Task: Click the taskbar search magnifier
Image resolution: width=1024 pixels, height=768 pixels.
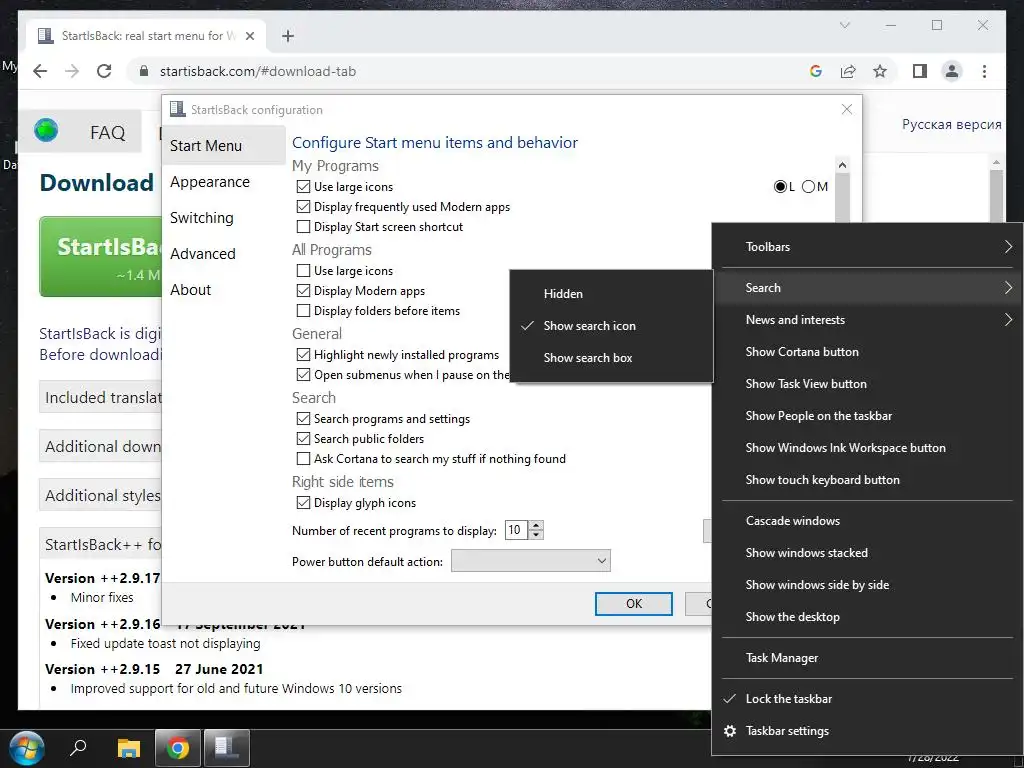Action: point(78,748)
